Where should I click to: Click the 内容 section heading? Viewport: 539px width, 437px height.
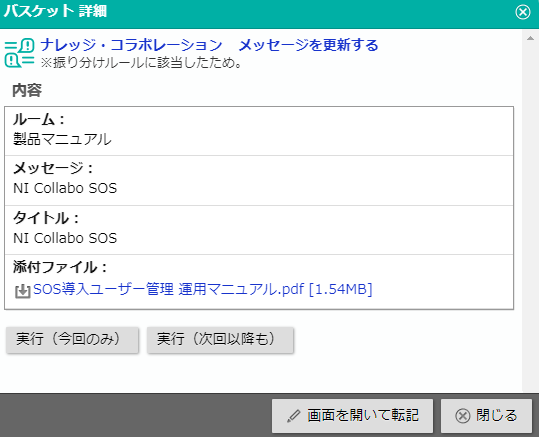pos(27,90)
